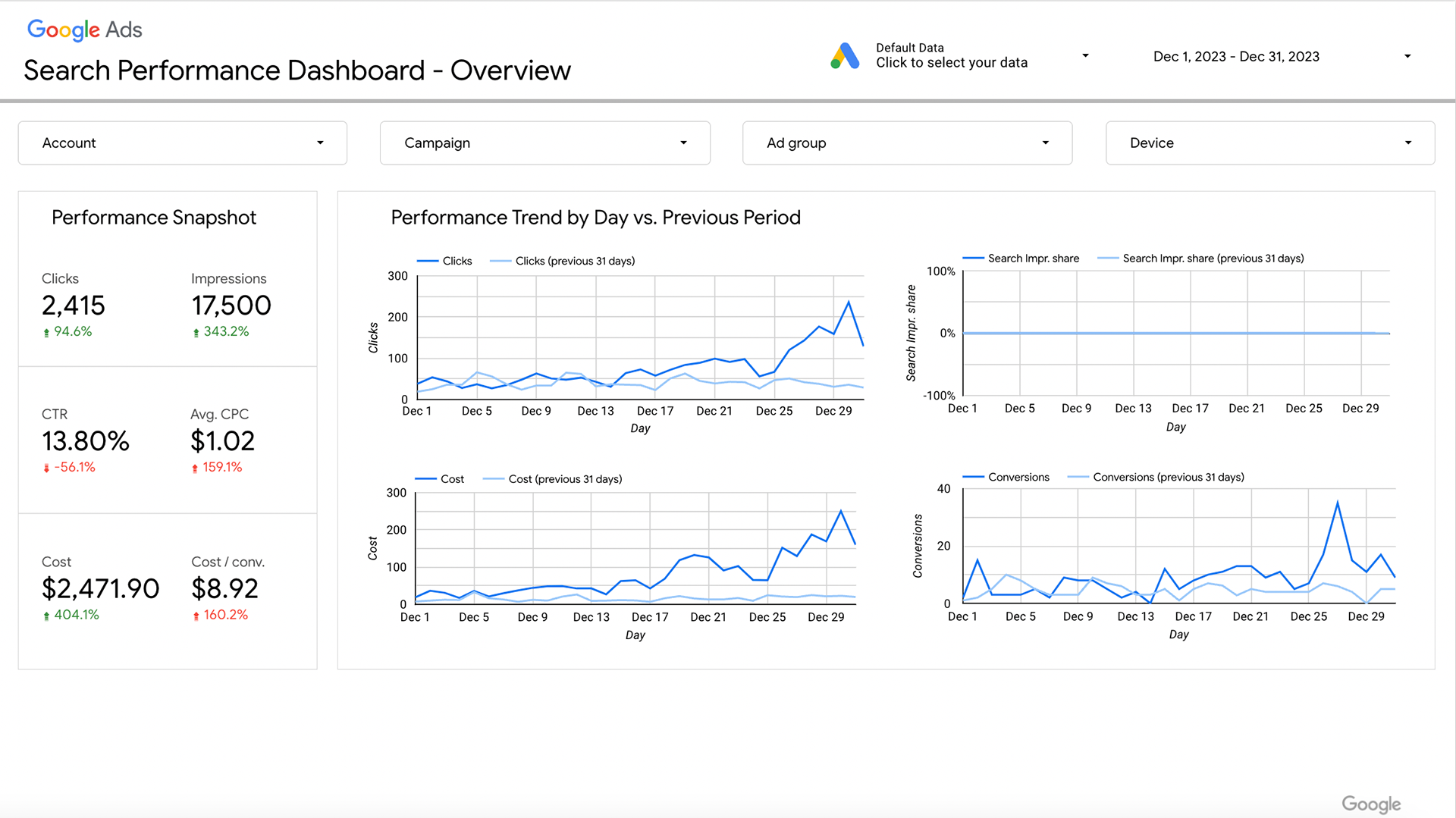The image size is (1456, 818).
Task: Toggle Conversions (previous 31 days) legend series
Action: pos(1156,477)
